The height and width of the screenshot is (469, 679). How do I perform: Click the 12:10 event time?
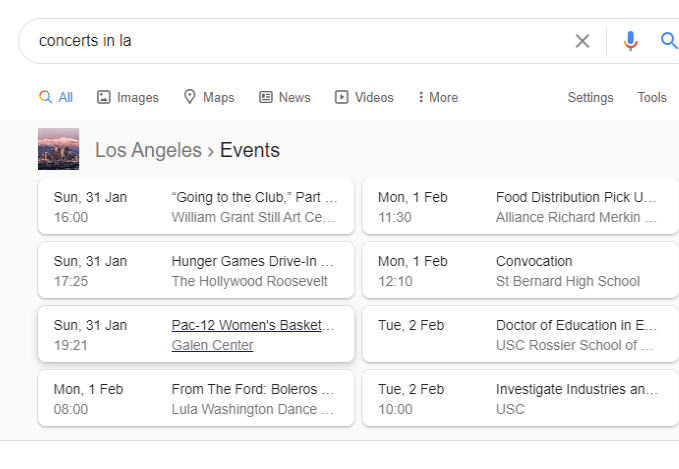tap(395, 281)
